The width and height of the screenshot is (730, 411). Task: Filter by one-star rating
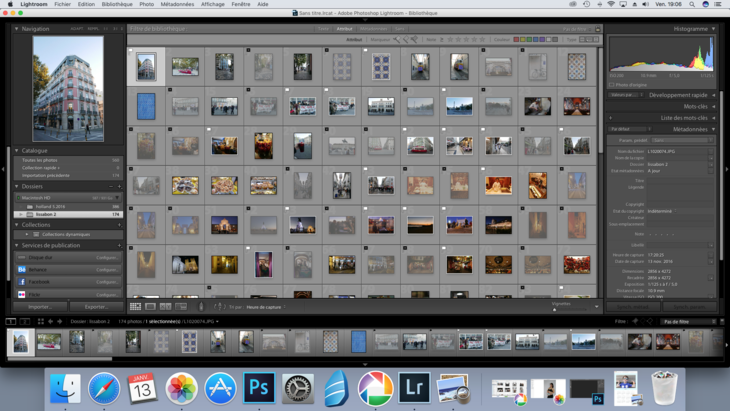[x=450, y=40]
